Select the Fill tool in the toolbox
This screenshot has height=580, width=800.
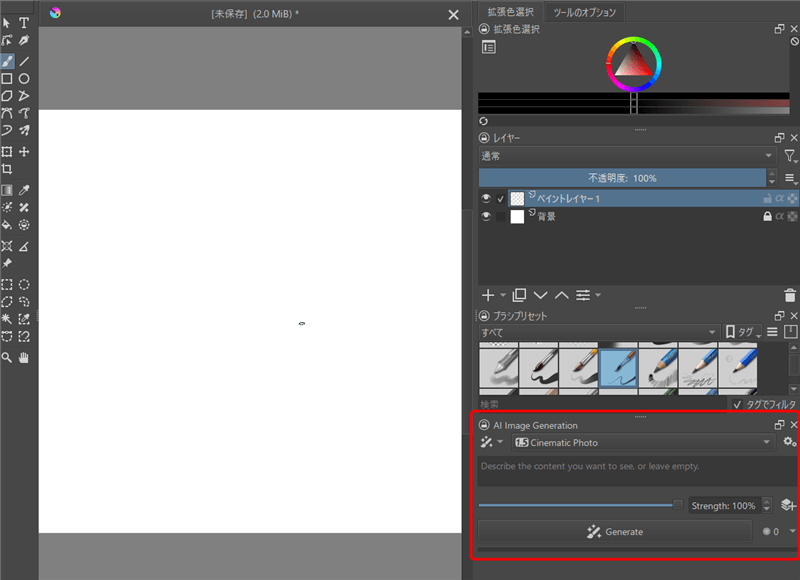[8, 224]
